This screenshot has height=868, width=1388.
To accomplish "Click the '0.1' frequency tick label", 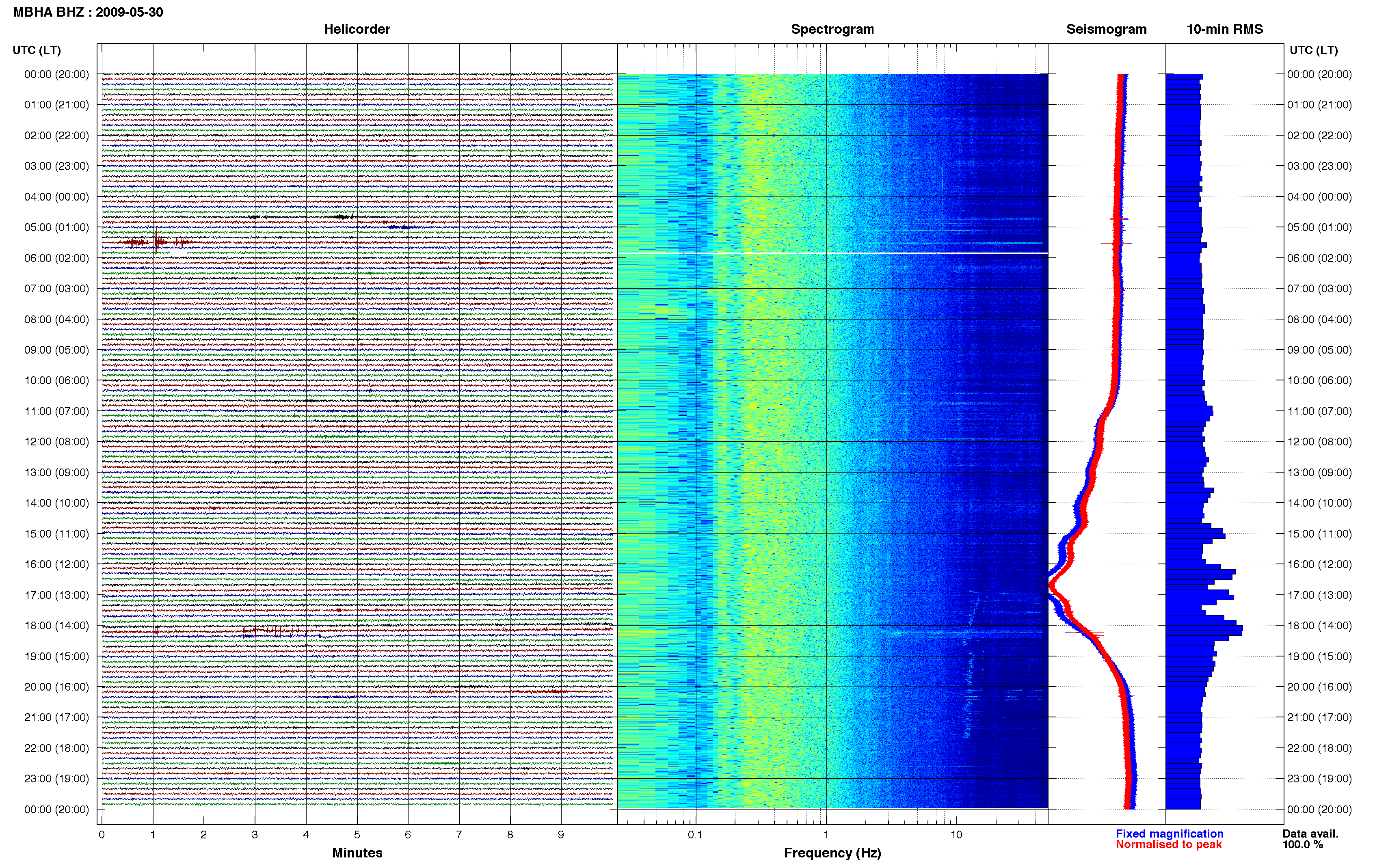I will click(695, 835).
